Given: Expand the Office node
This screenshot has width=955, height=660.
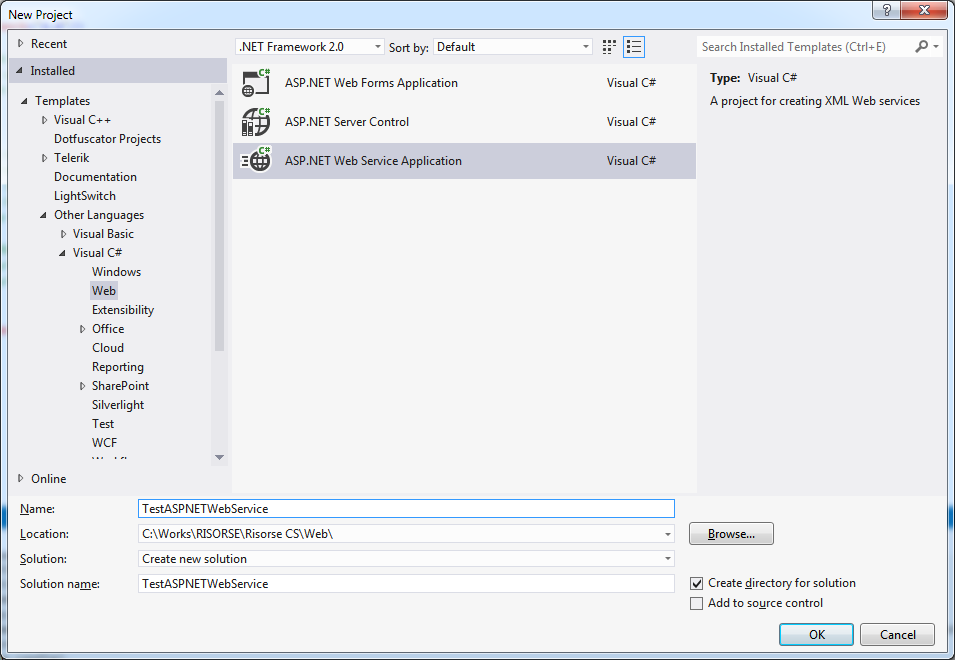Looking at the screenshot, I should coord(82,329).
